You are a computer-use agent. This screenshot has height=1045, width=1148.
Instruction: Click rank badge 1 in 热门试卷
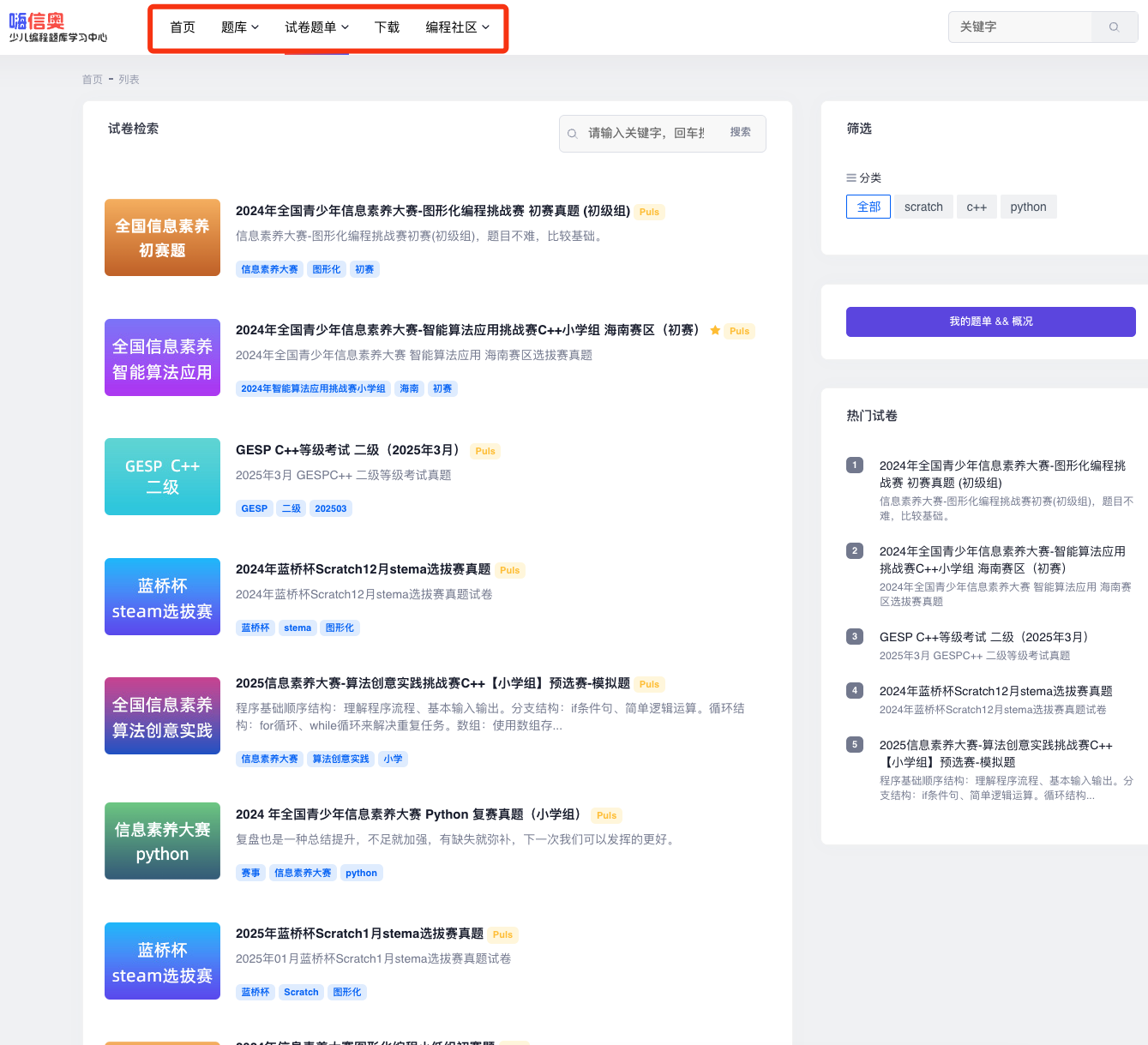pos(855,465)
